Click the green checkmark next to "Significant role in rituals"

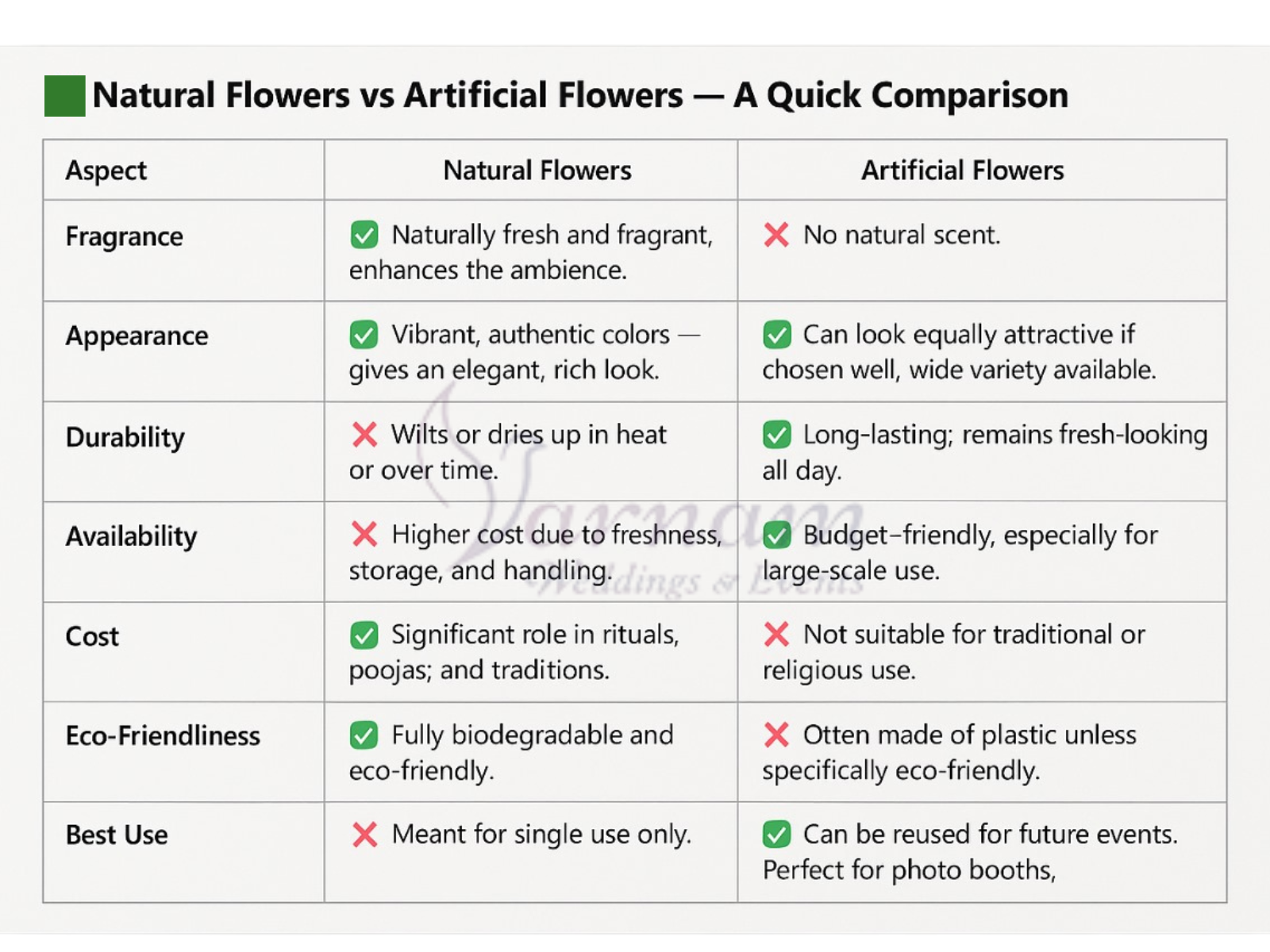point(364,635)
